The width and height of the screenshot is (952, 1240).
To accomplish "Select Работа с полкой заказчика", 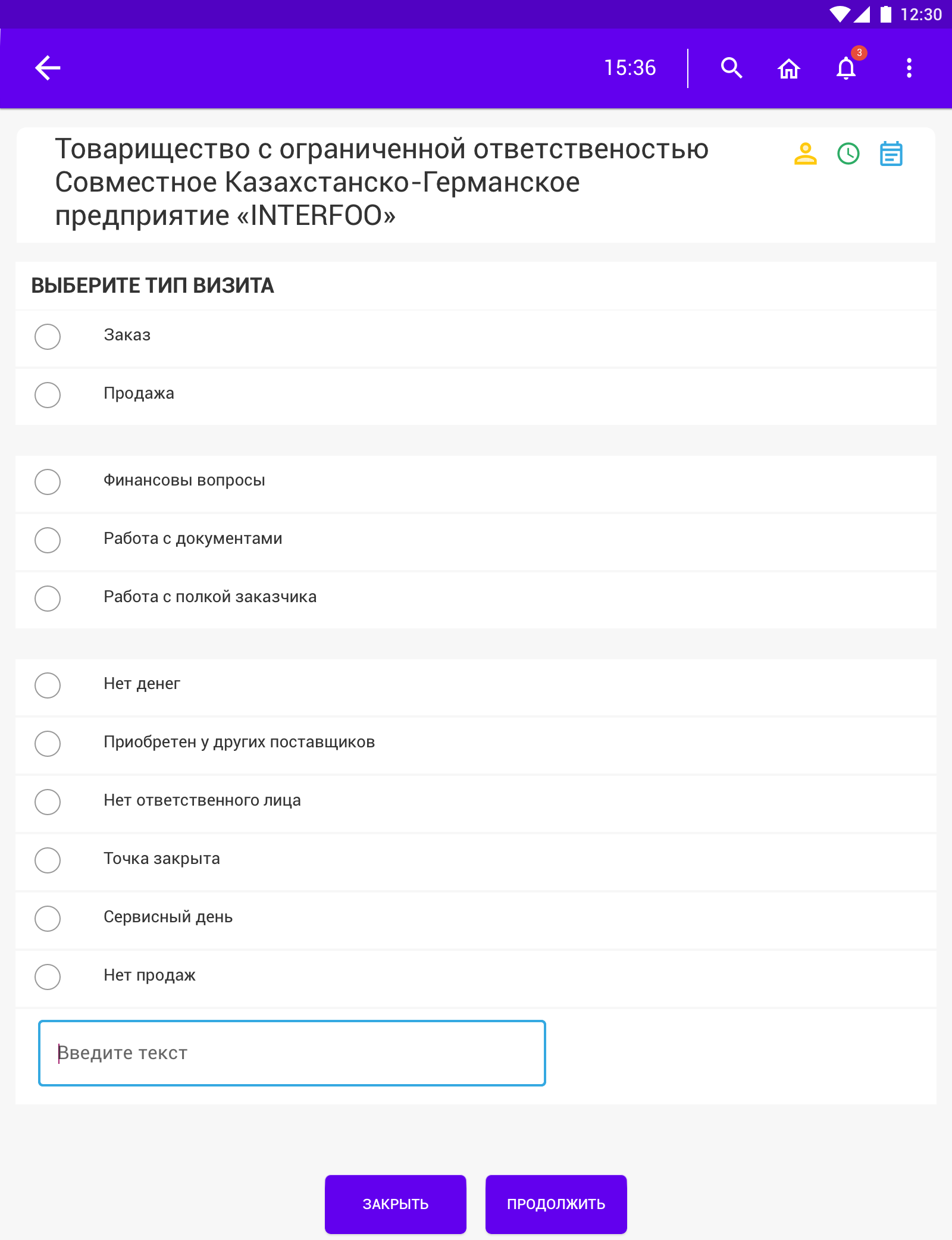I will click(x=48, y=599).
